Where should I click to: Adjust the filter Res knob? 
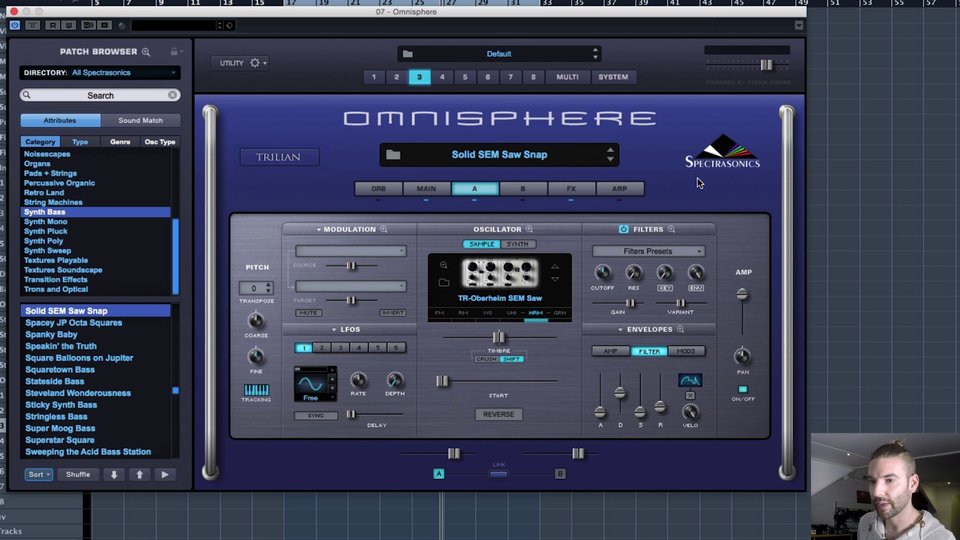(x=634, y=272)
